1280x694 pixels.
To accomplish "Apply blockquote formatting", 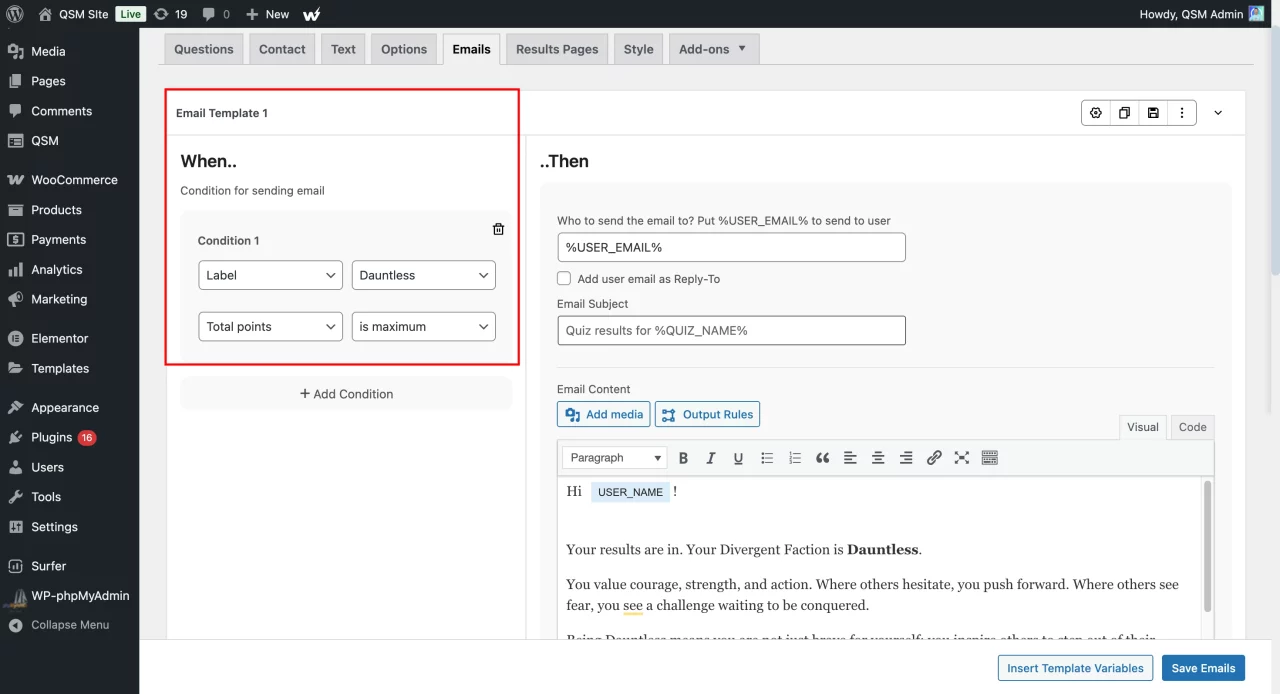I will [x=822, y=458].
